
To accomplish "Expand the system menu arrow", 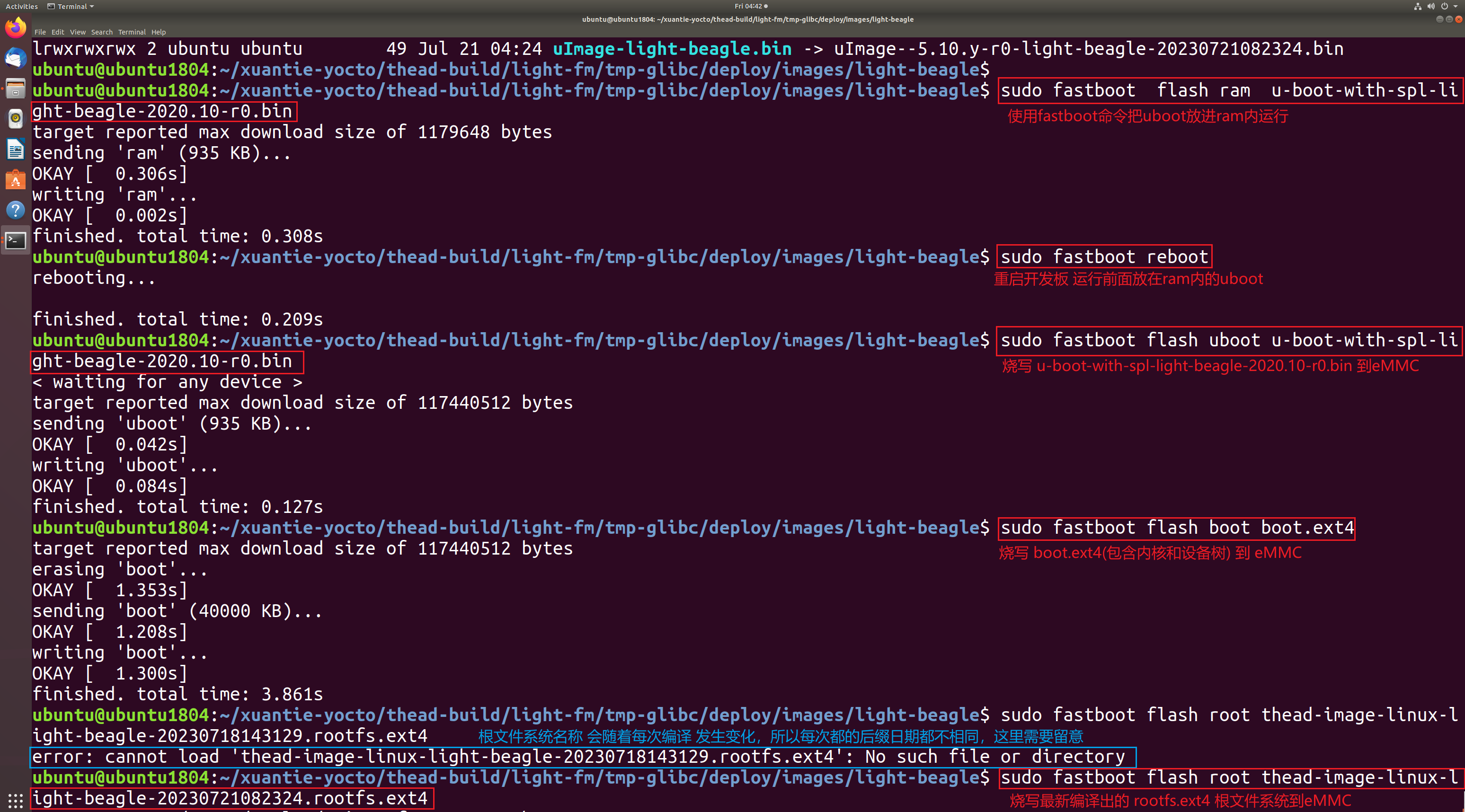I will (1456, 6).
